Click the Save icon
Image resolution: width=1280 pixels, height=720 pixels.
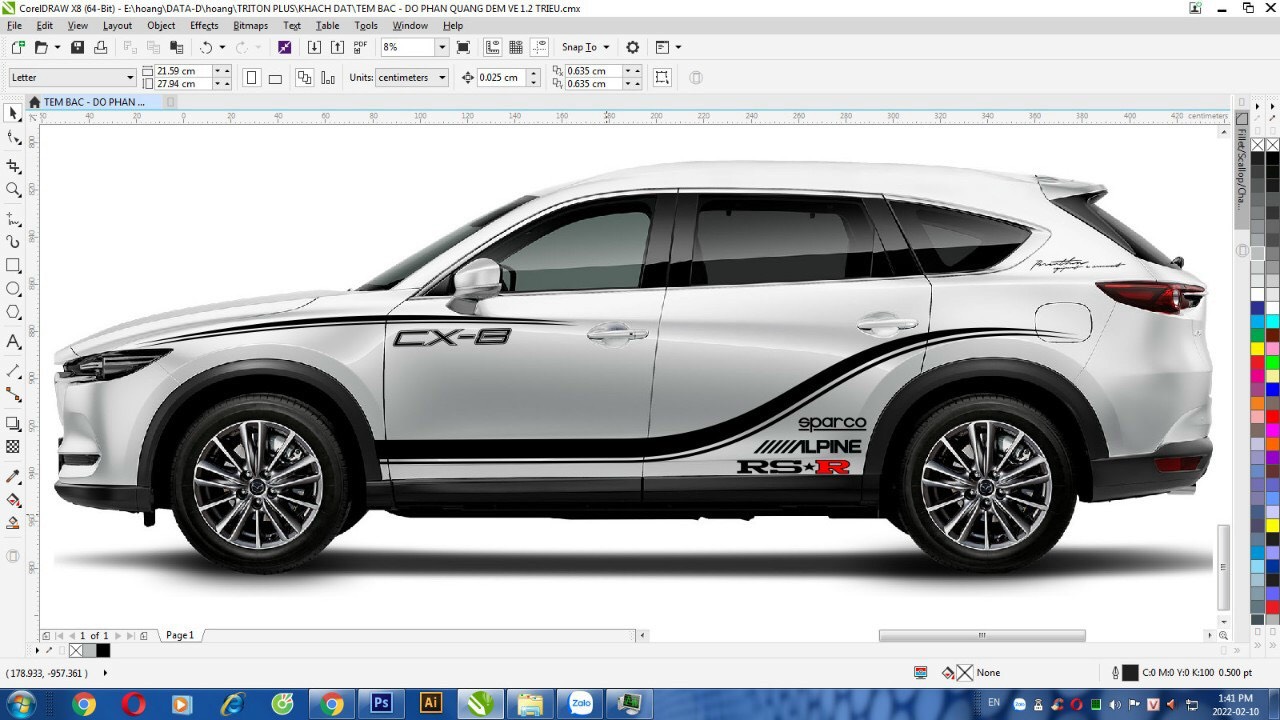point(77,47)
